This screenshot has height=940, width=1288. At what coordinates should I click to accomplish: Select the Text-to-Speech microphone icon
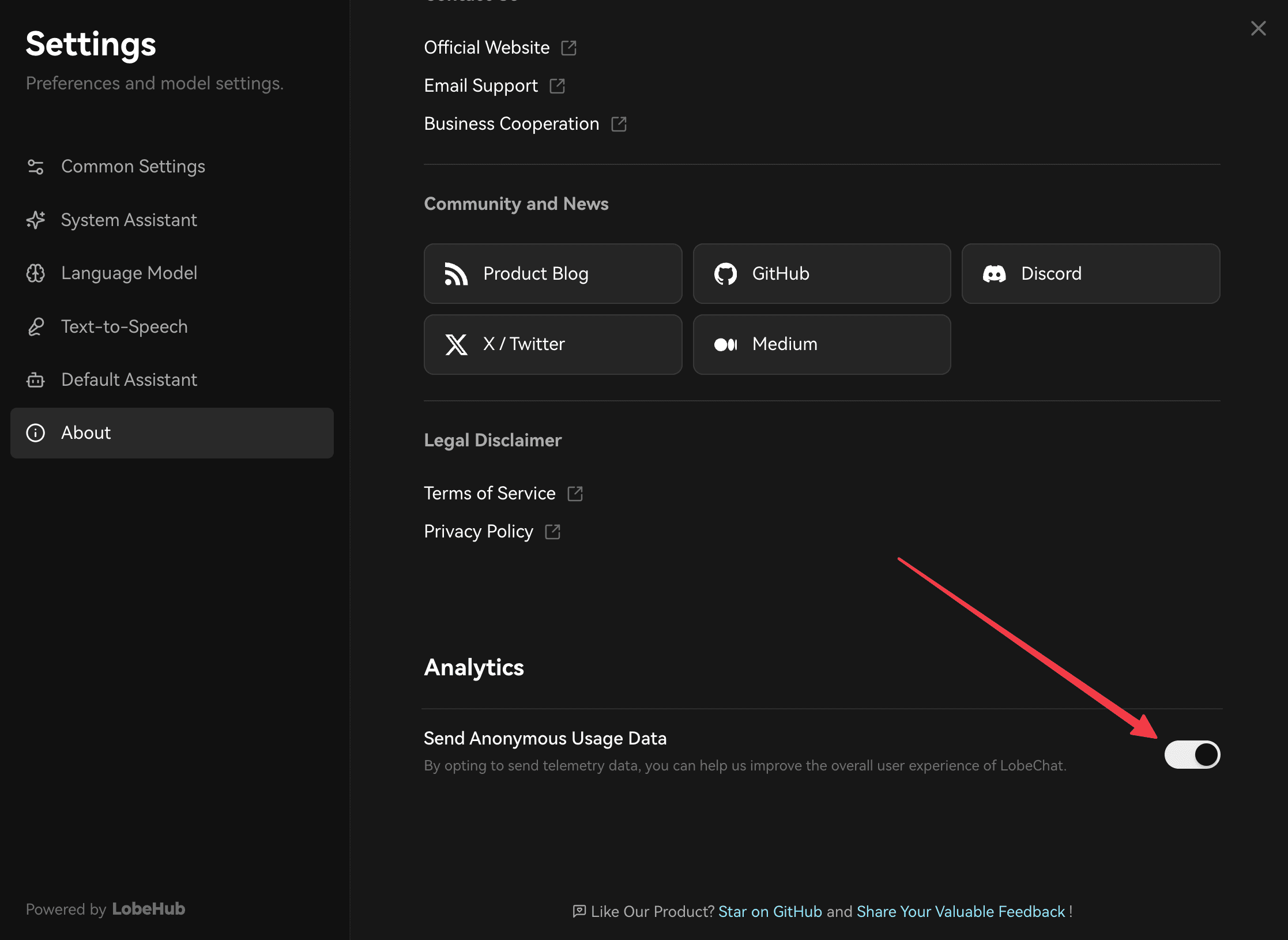36,326
